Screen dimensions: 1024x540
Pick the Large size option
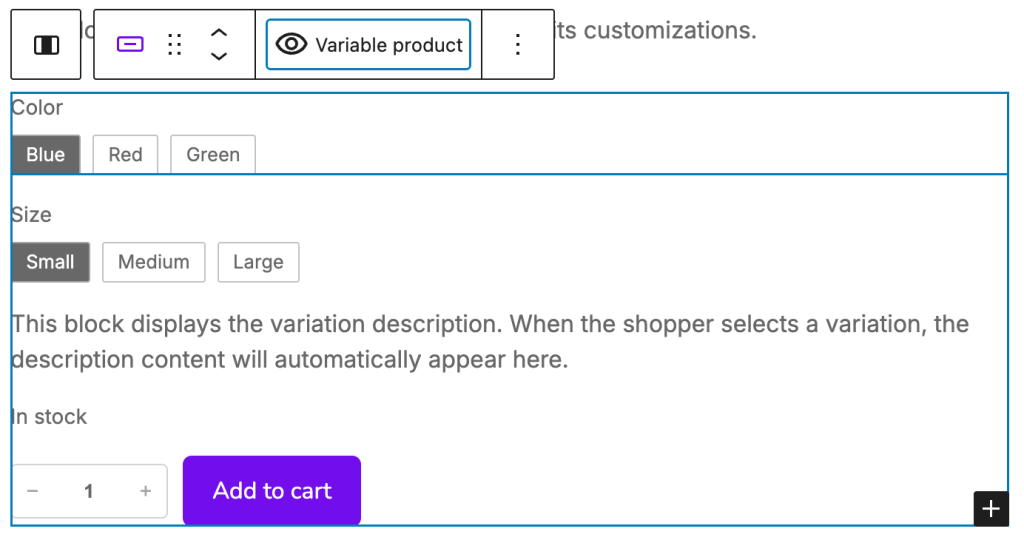coord(258,262)
